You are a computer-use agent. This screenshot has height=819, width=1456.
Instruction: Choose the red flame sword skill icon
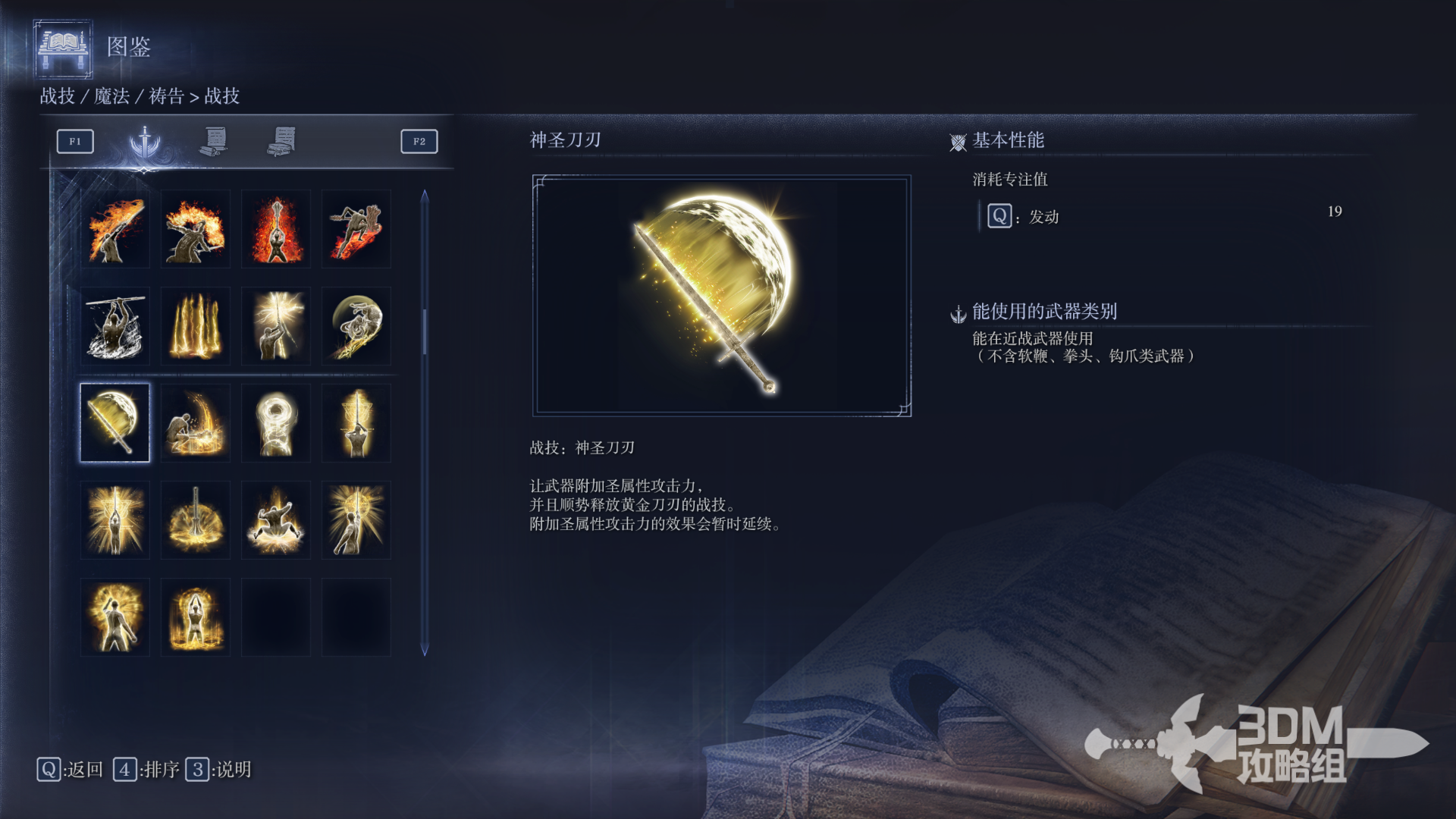point(276,229)
